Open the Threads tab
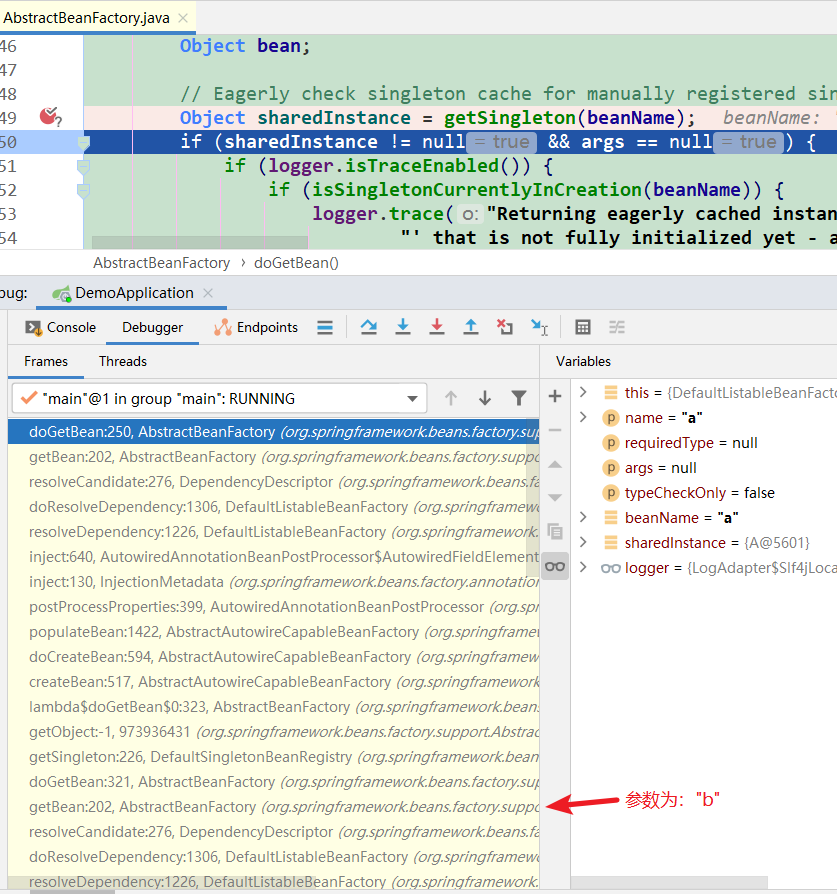 pyautogui.click(x=123, y=361)
